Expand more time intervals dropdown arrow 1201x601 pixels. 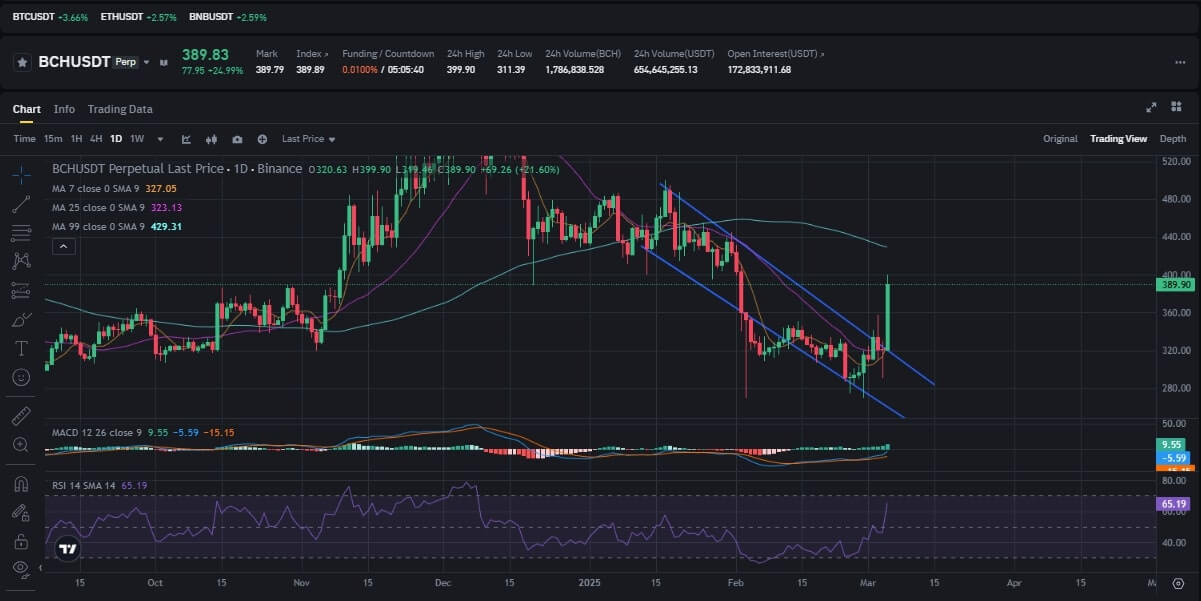(159, 139)
